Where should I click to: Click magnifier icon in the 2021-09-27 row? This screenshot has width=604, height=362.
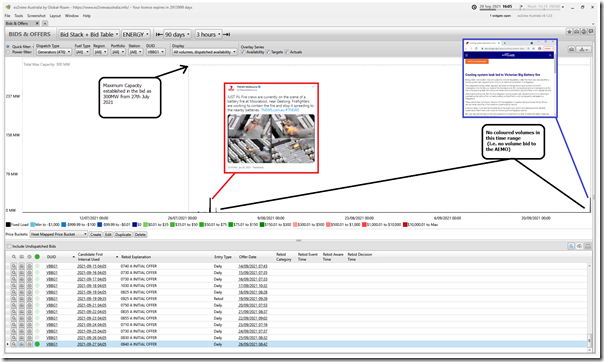click(x=14, y=344)
